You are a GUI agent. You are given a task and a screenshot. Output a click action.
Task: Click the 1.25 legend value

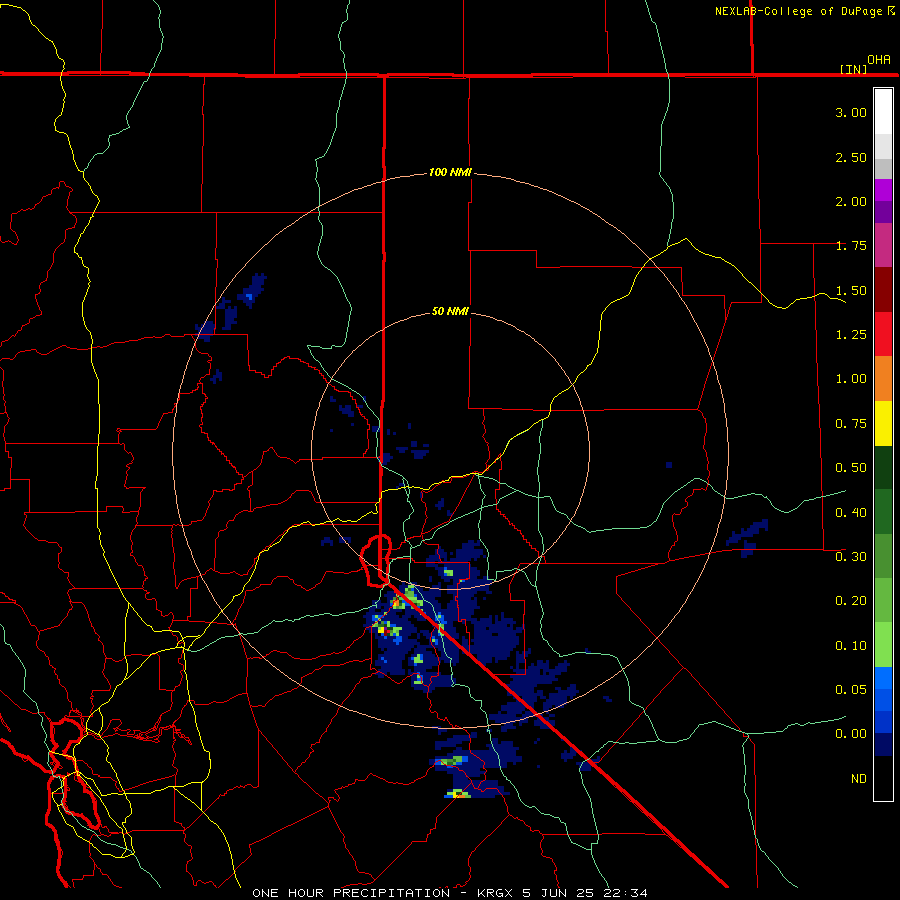tap(851, 335)
